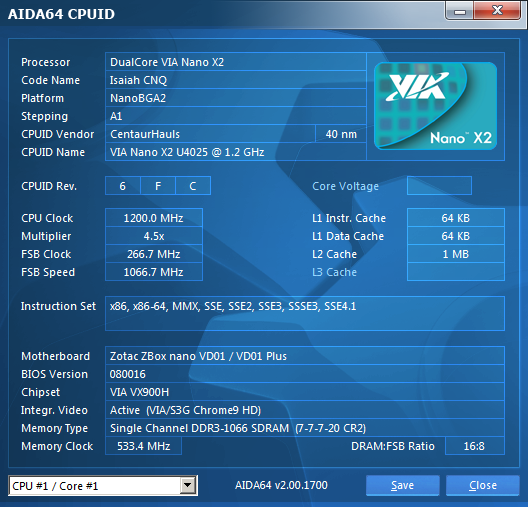Click the Processor label
528x507 pixels.
pos(45,62)
